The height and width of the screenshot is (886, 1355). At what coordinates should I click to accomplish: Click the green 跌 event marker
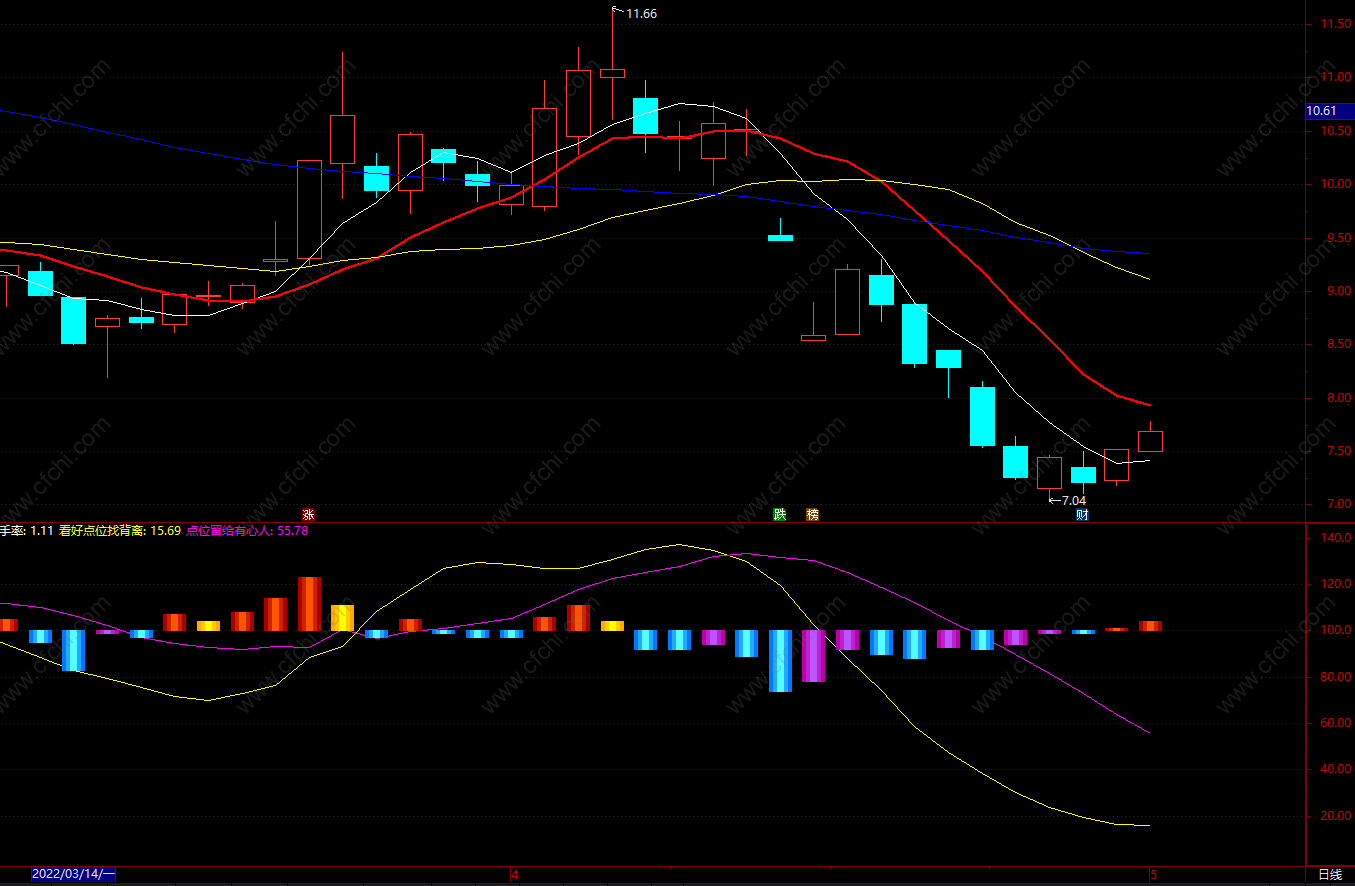[x=780, y=515]
